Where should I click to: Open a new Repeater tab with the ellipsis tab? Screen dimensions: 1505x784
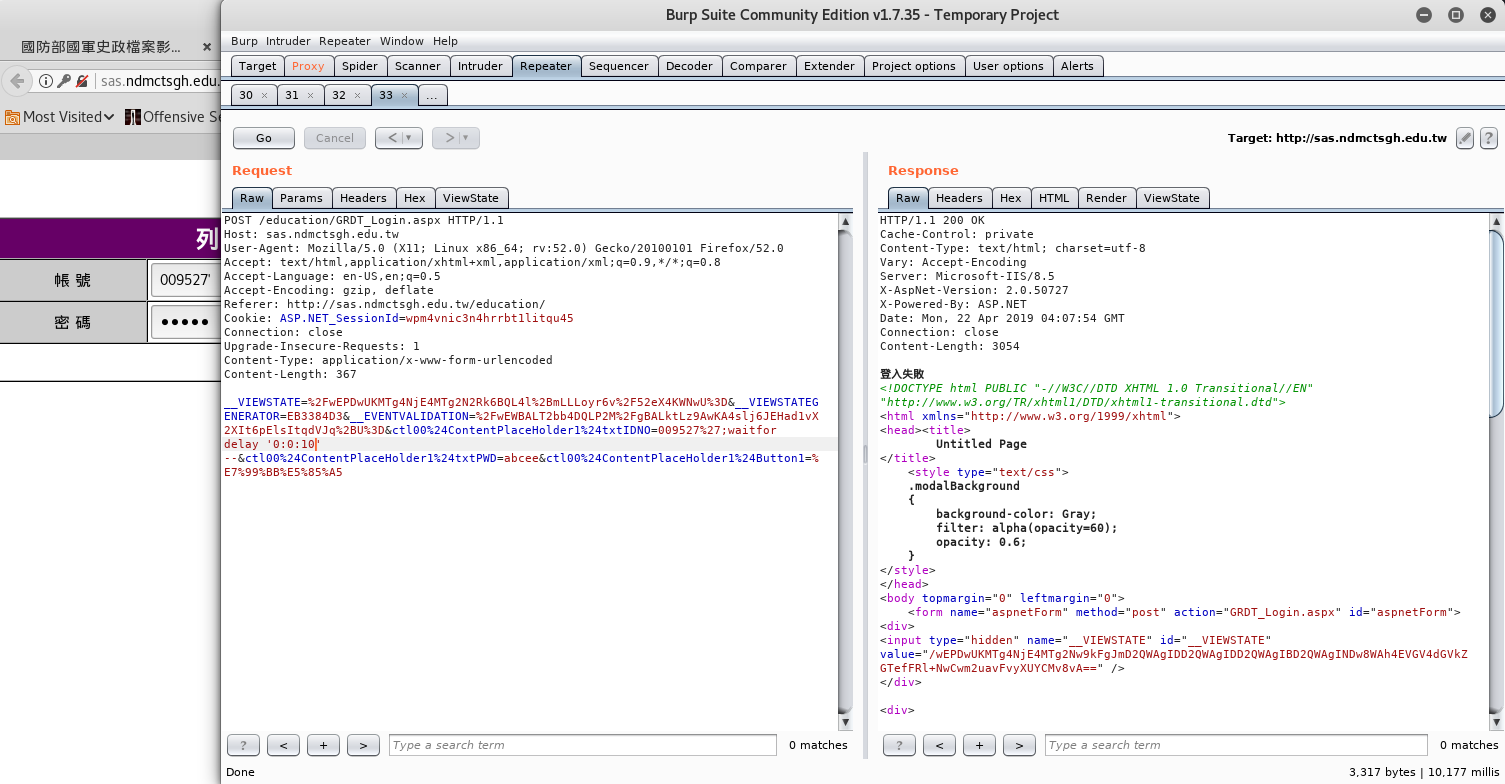pos(432,95)
